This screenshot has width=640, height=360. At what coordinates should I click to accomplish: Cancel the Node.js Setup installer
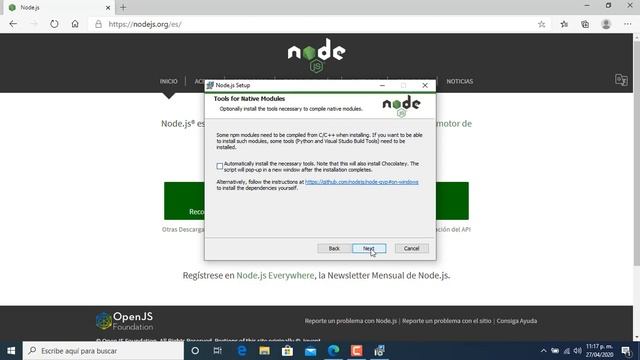[411, 248]
